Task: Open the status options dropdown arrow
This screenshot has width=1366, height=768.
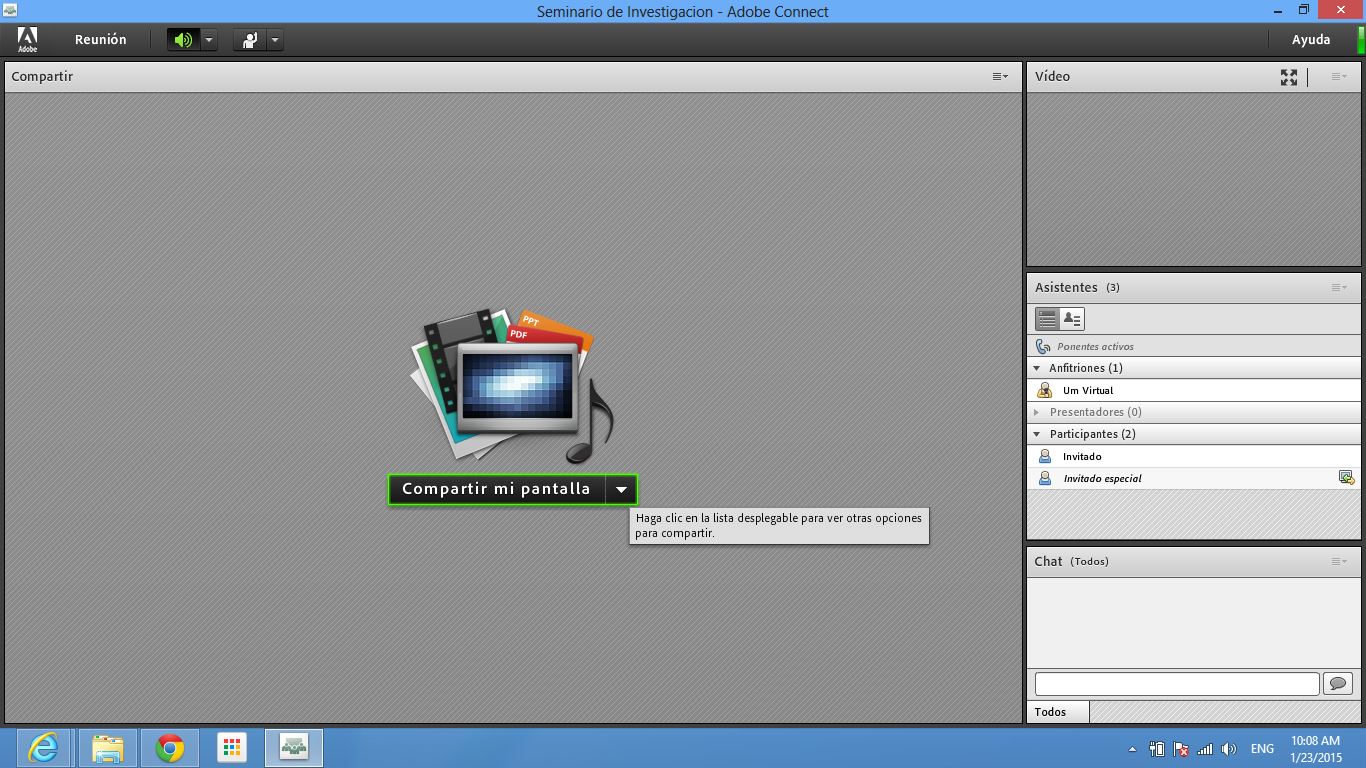Action: 275,40
